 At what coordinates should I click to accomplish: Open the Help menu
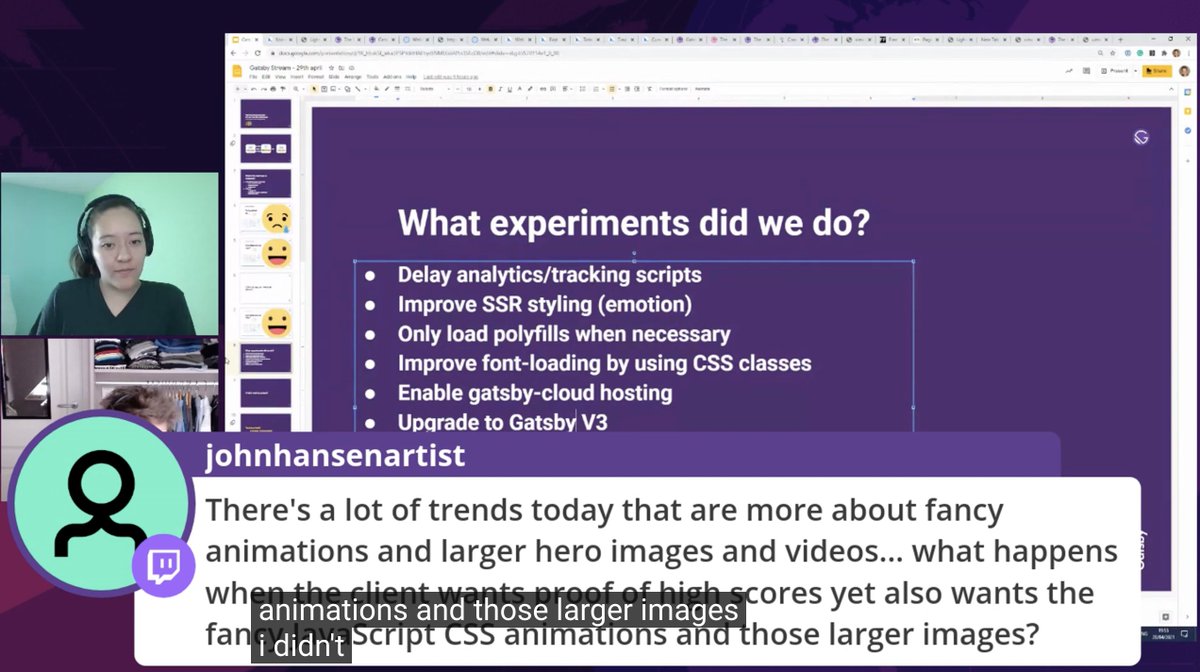tap(411, 77)
